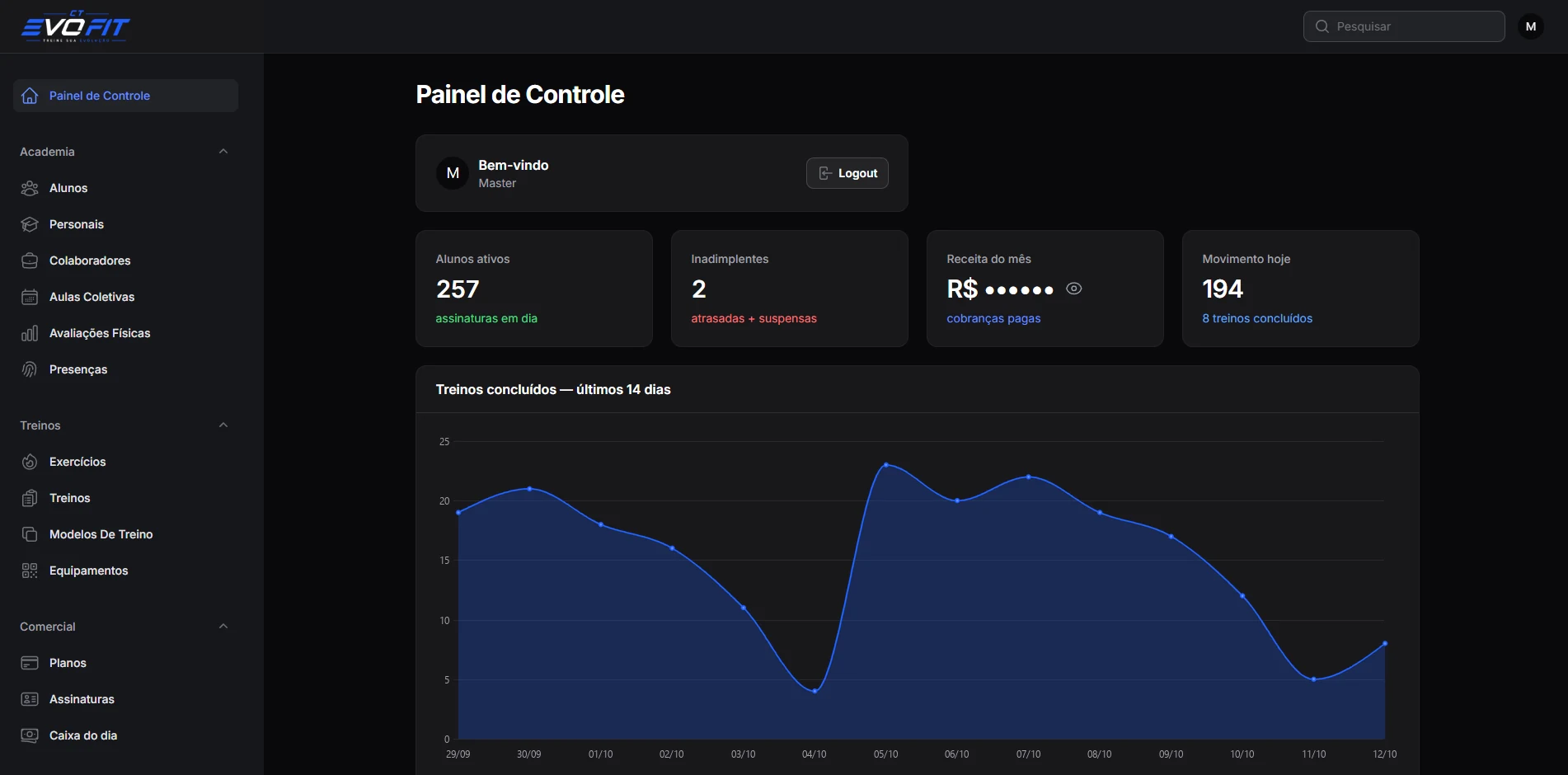
Task: Click the assinaturas em dia text
Action: tap(486, 318)
